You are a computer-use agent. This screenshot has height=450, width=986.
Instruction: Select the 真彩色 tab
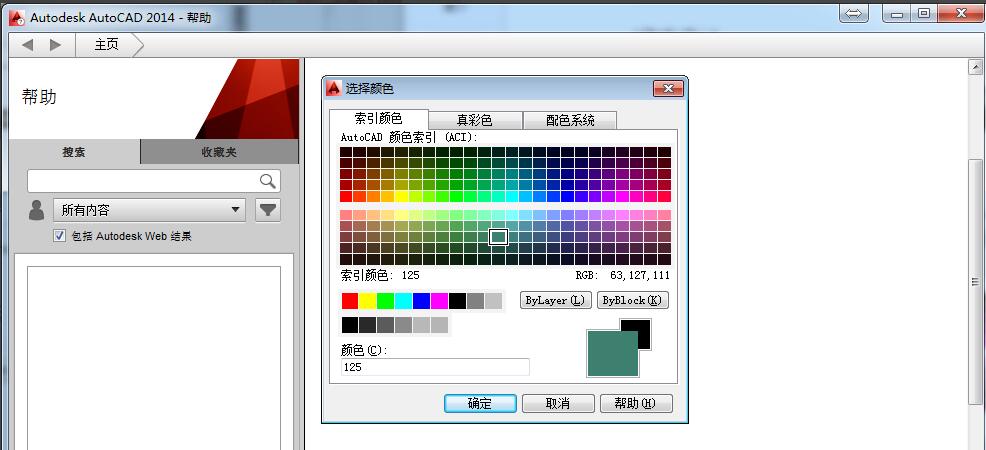pyautogui.click(x=475, y=120)
